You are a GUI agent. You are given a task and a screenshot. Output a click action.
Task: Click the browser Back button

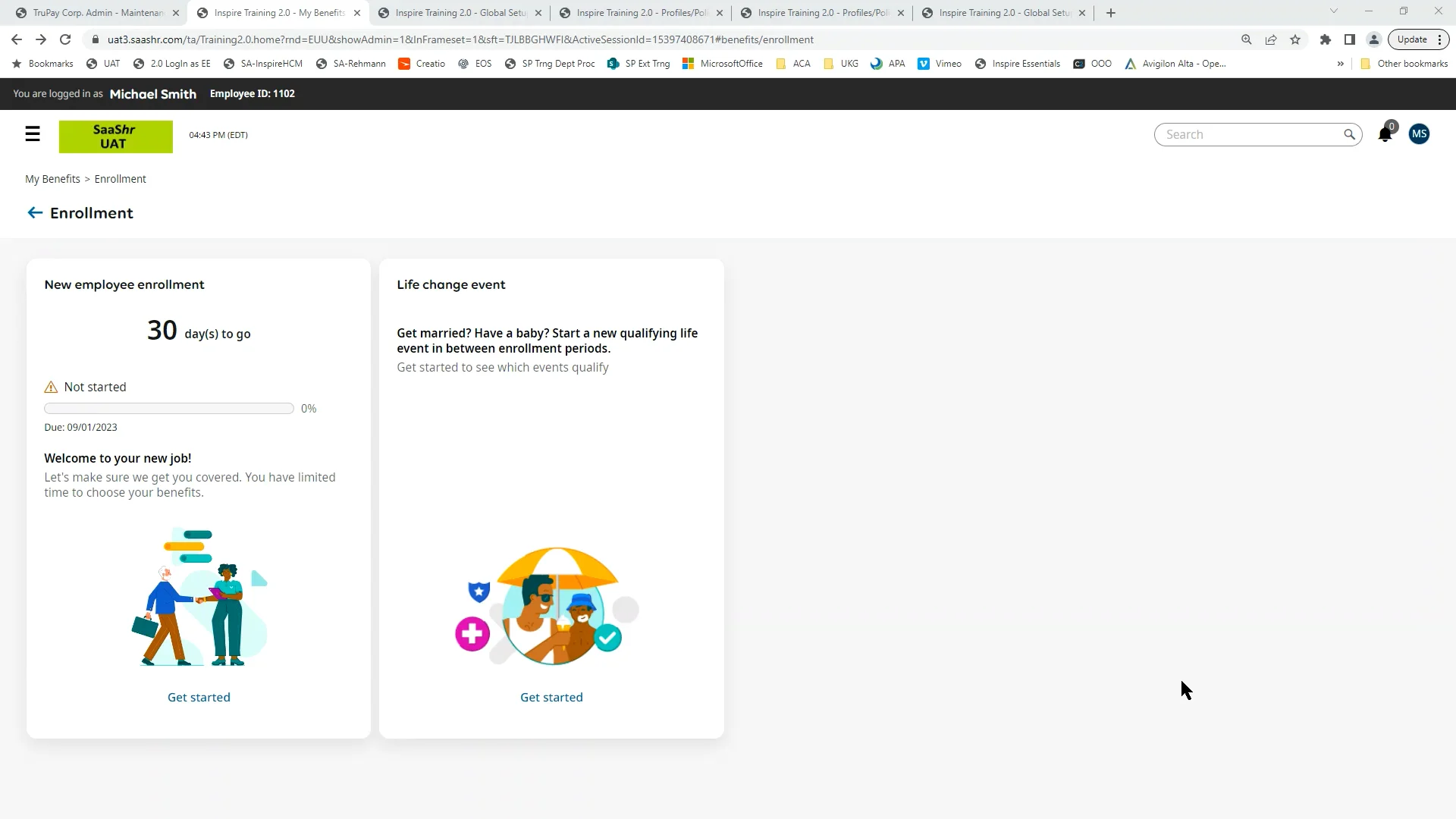point(17,39)
